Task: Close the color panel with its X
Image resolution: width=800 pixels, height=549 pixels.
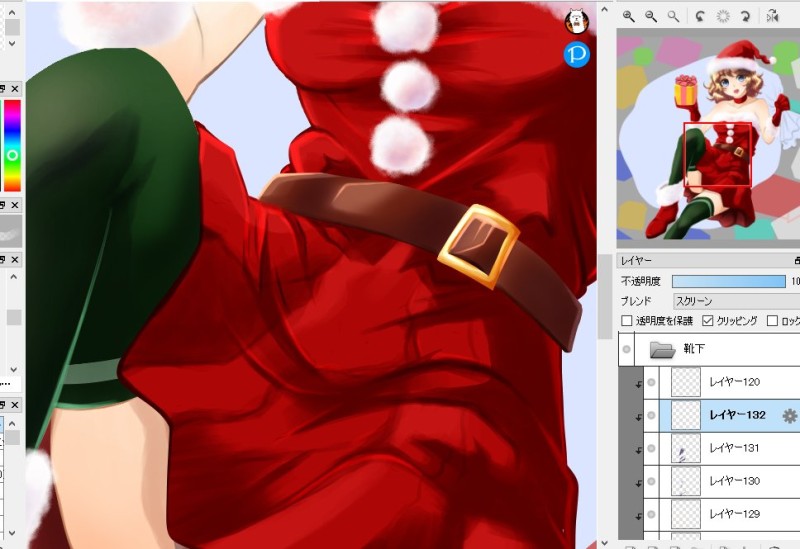Action: (15, 89)
